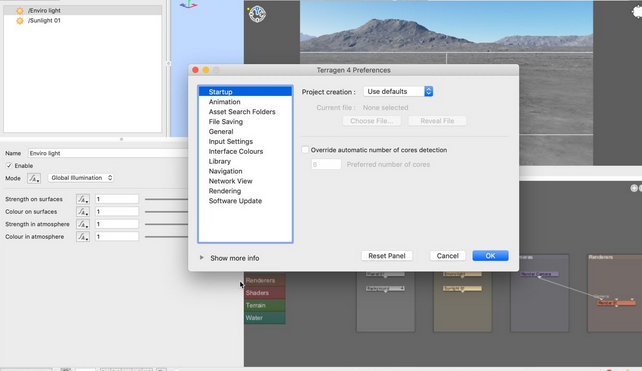Open Software Update preferences

[x=245, y=201]
